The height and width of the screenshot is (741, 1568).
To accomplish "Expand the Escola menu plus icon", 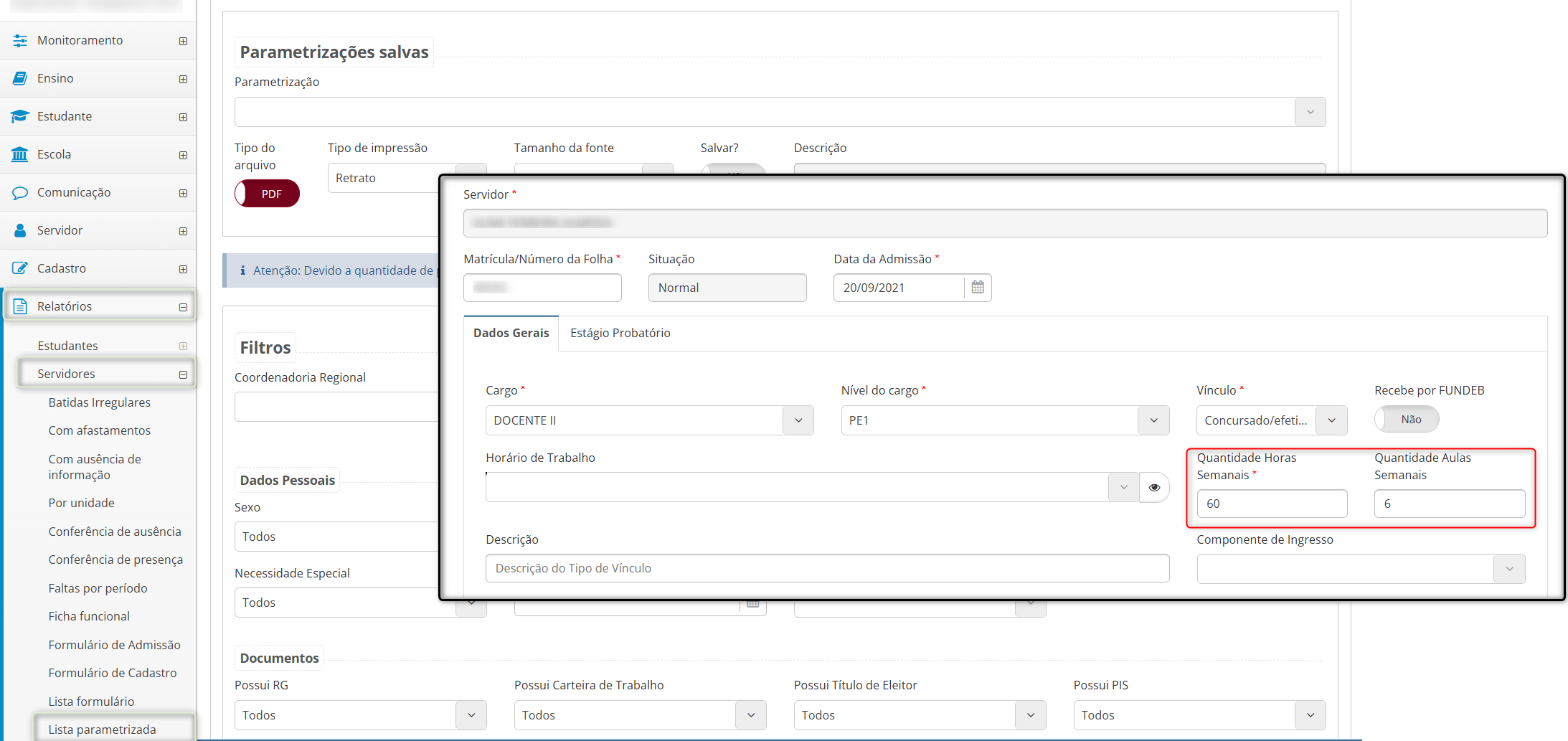I will [x=183, y=155].
